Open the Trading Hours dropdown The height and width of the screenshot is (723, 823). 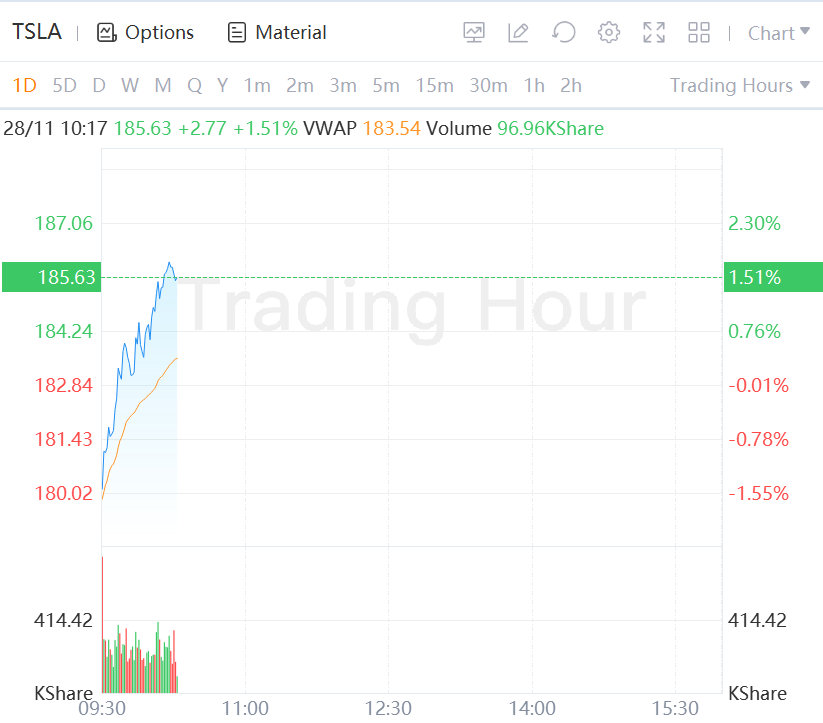739,85
